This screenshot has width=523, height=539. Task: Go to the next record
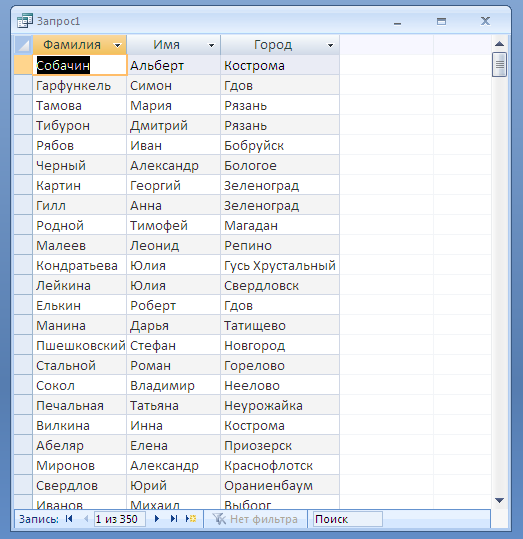tap(157, 519)
